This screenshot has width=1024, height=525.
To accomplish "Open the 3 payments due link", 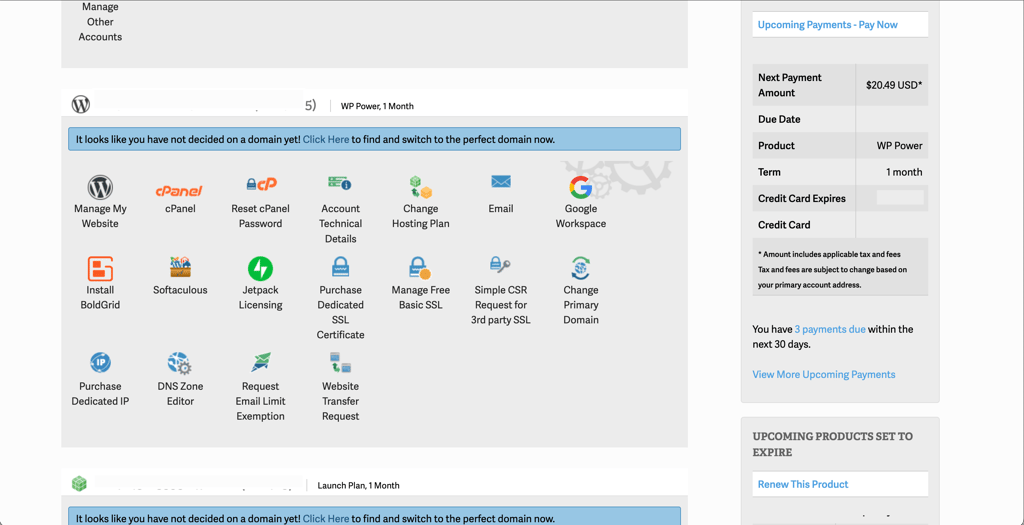I will 830,329.
